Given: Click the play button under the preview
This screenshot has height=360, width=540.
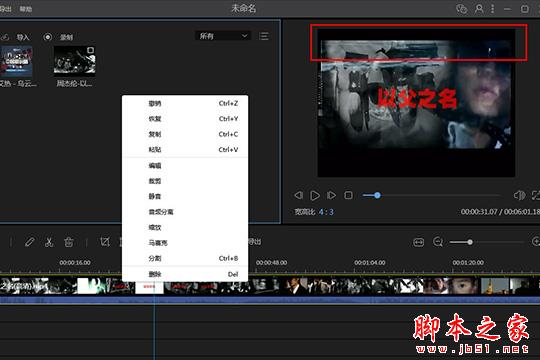Looking at the screenshot, I should click(x=315, y=195).
